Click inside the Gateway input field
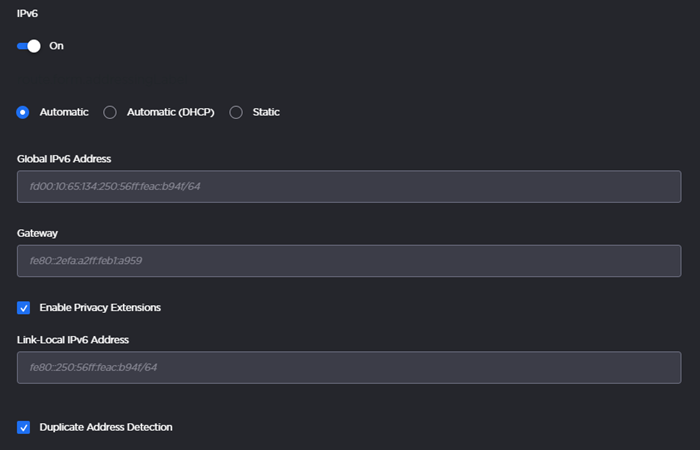 point(349,261)
